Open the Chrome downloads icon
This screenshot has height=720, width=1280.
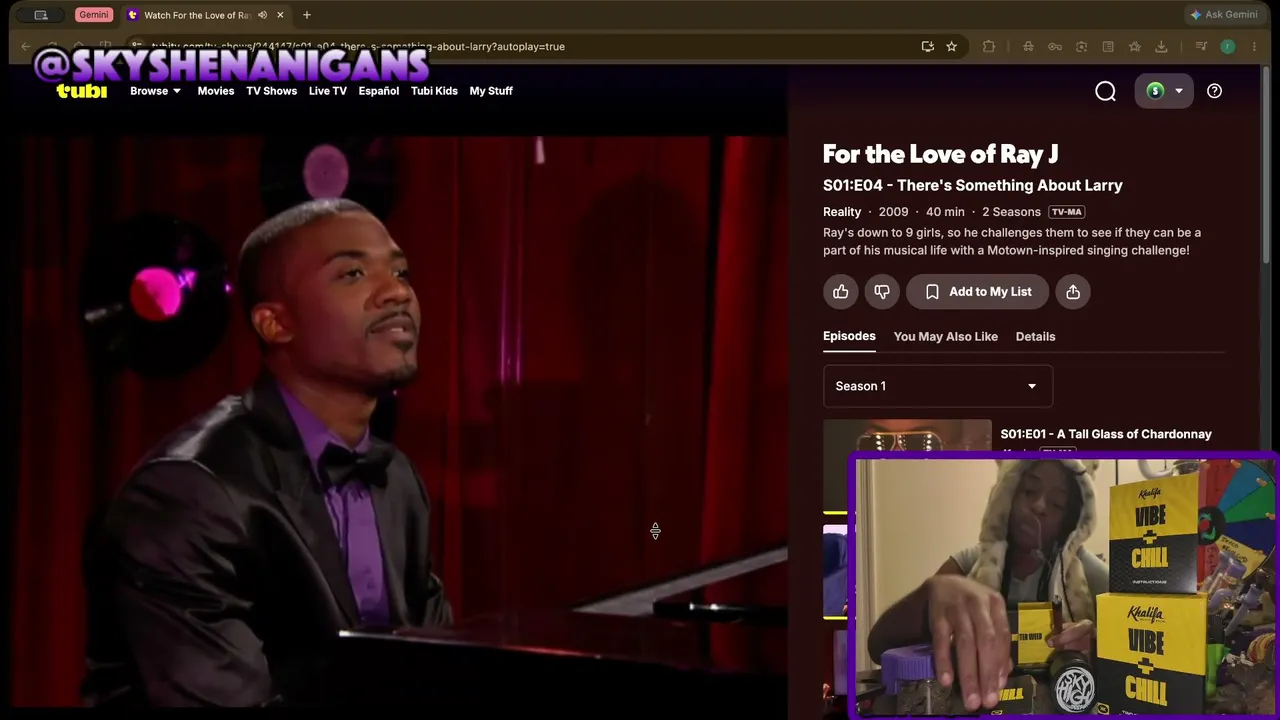click(x=1161, y=46)
